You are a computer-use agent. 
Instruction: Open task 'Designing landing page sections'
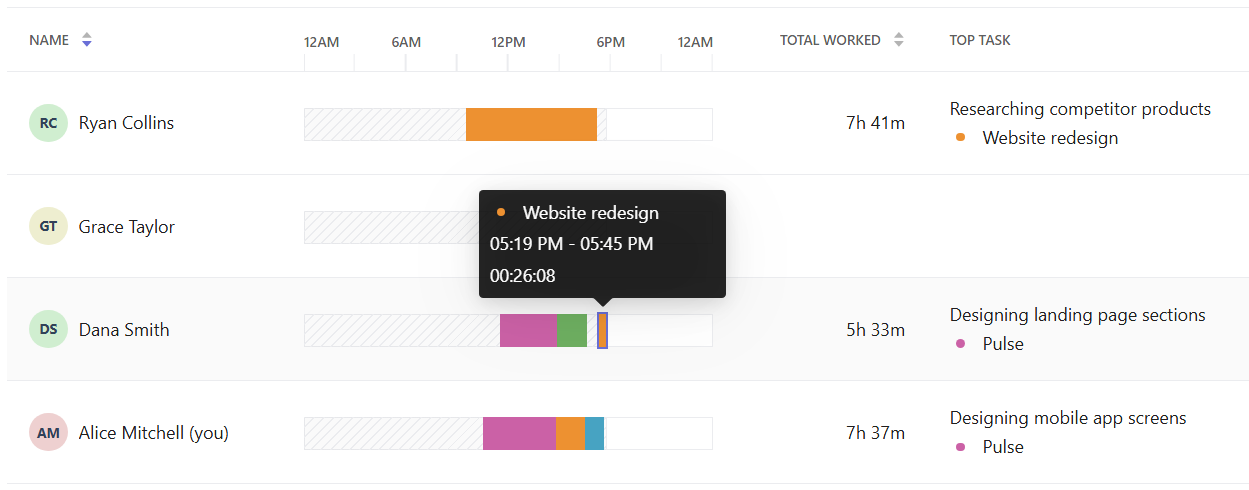tap(1078, 315)
